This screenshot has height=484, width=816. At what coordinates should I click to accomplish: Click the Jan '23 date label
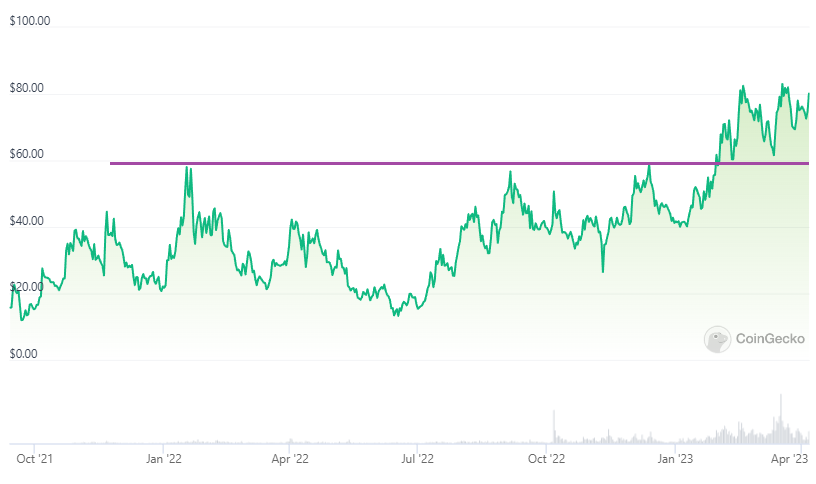[x=676, y=459]
